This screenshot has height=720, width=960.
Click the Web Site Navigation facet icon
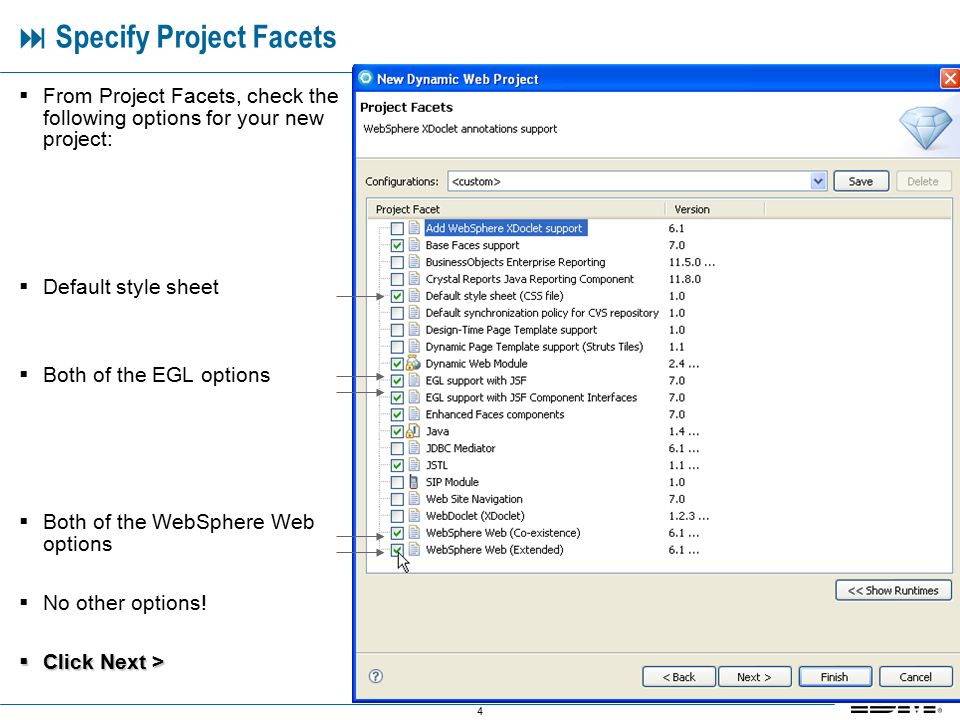[x=414, y=499]
